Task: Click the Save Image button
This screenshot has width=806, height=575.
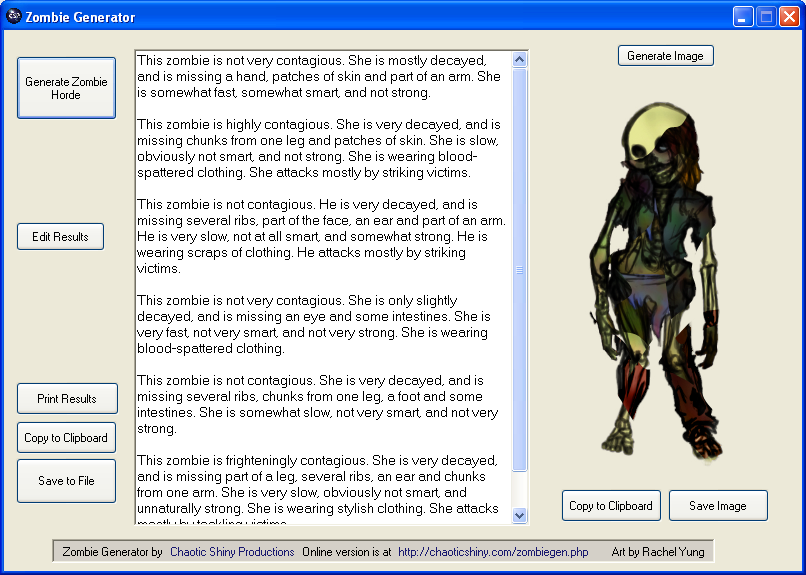Action: [718, 506]
